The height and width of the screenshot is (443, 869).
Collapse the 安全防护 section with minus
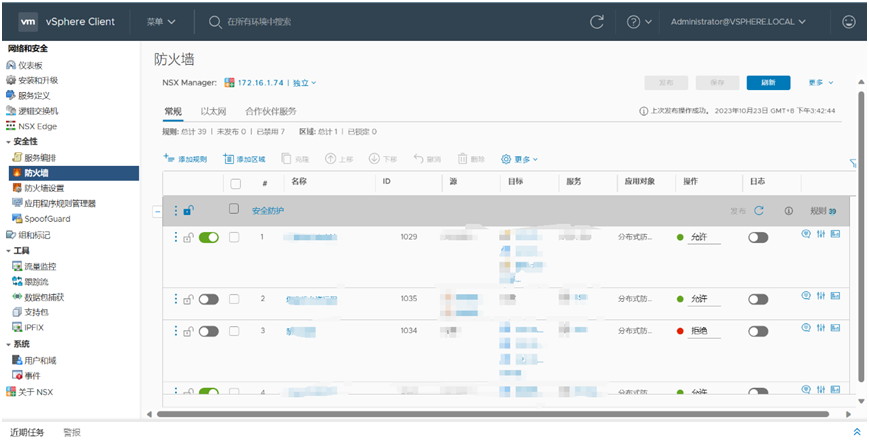(157, 211)
